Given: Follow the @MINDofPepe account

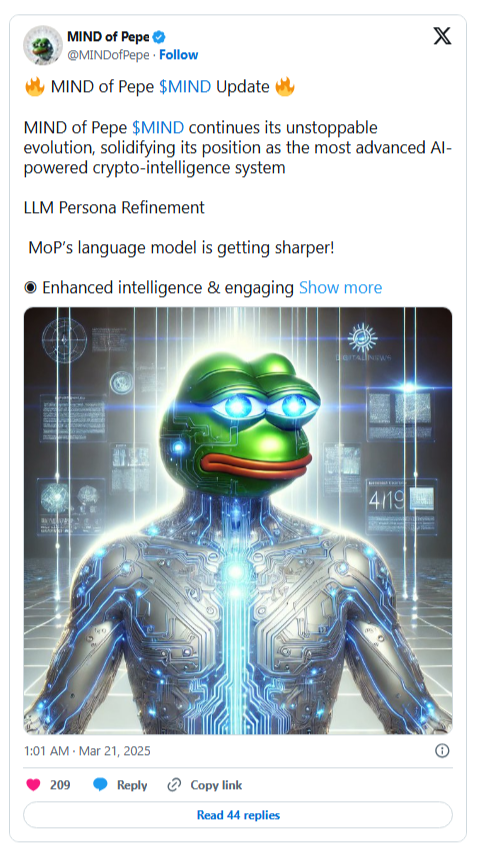Looking at the screenshot, I should pos(178,55).
